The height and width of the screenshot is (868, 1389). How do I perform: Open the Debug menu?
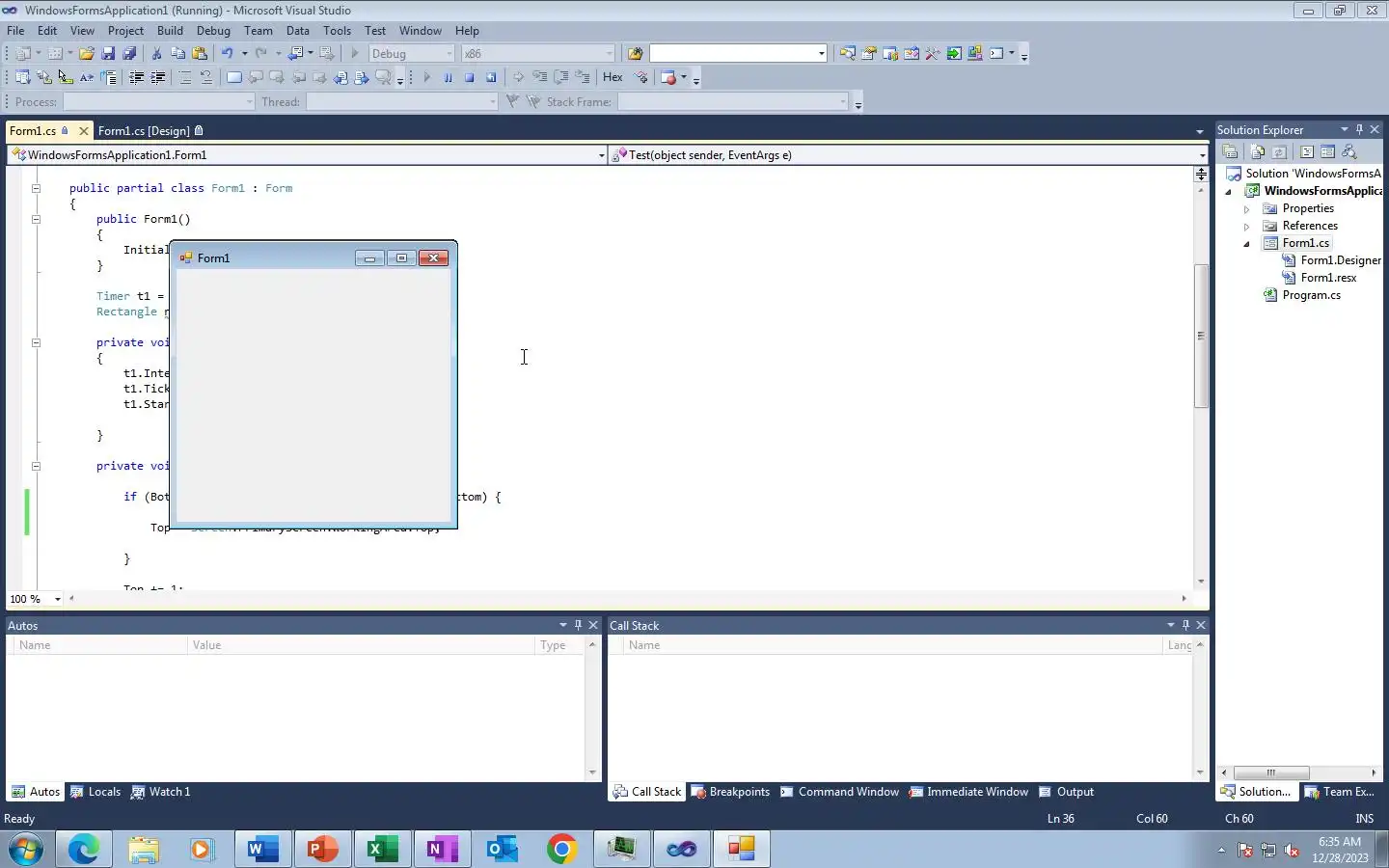coord(213,31)
